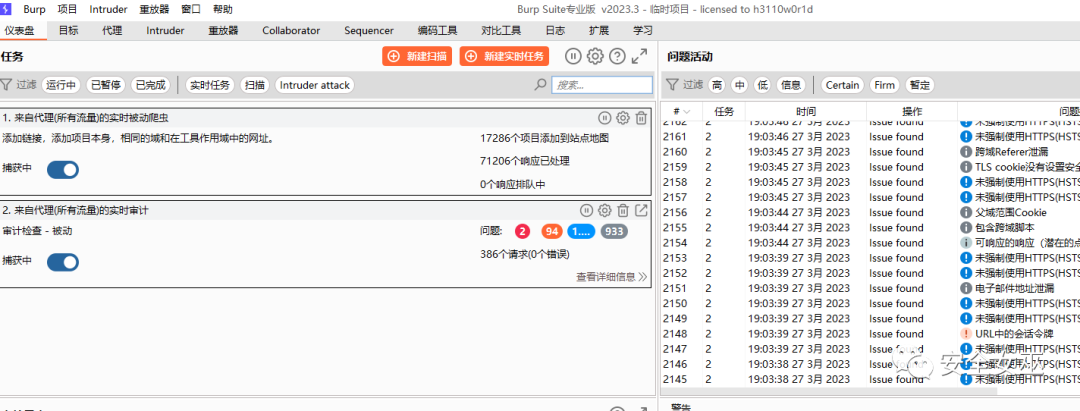Click red high-severity count badge 2
Screen dimensions: 1080x411
(523, 232)
